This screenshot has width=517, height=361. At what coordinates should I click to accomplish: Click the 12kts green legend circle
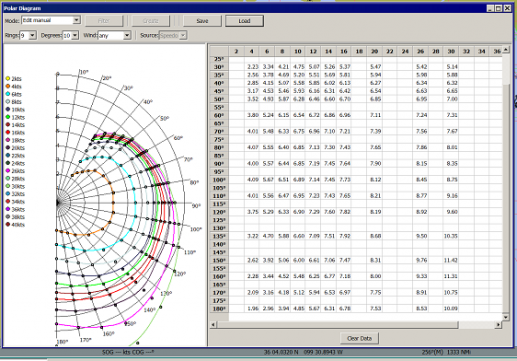(7, 117)
